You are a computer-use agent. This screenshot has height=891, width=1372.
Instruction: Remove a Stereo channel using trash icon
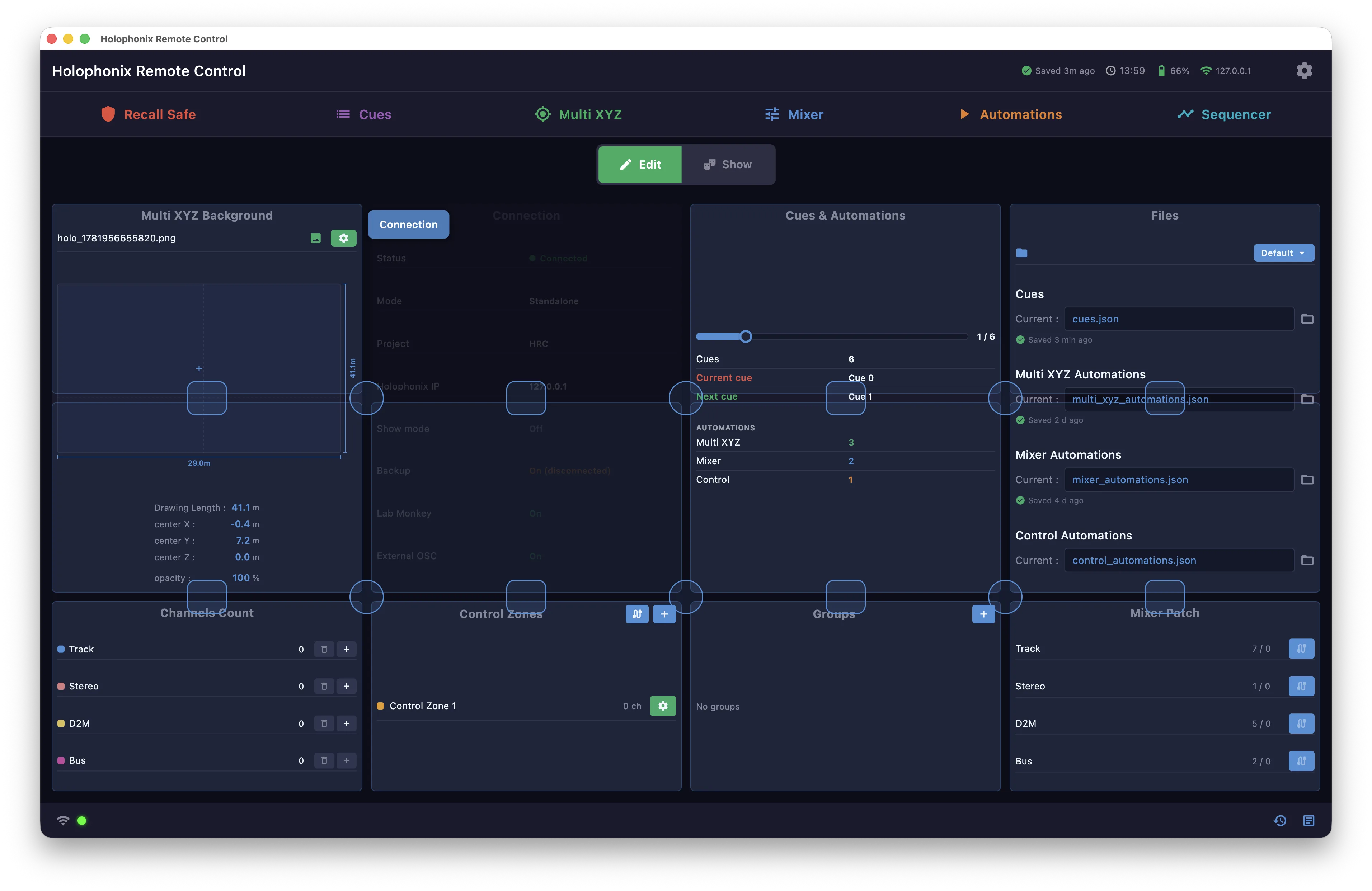coord(324,686)
